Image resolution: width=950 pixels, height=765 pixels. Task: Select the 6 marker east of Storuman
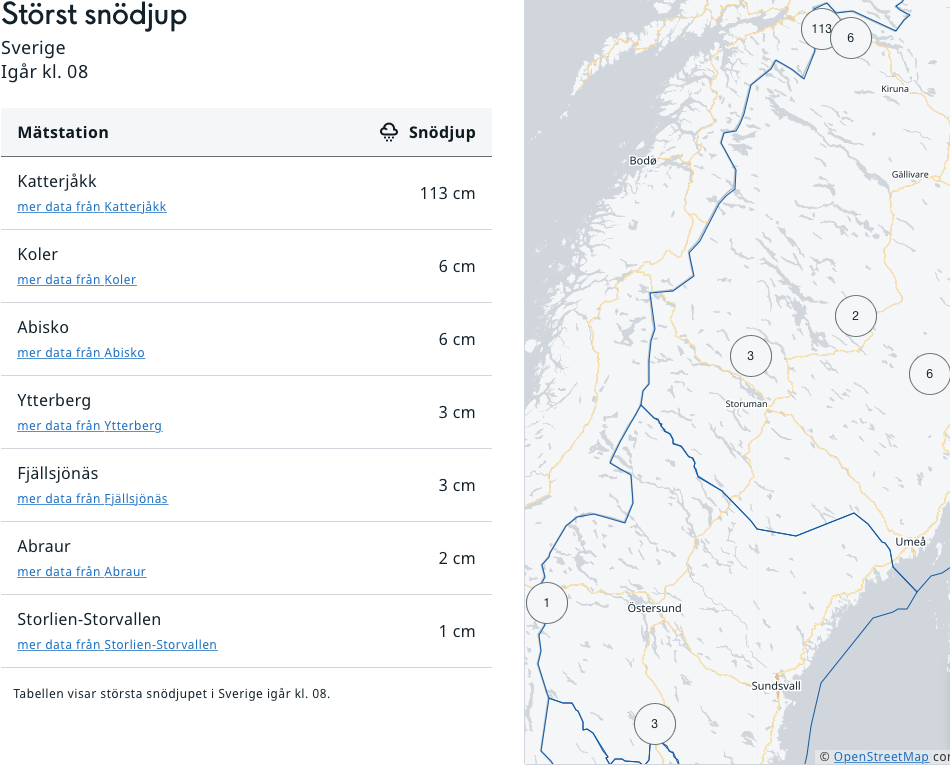[929, 374]
